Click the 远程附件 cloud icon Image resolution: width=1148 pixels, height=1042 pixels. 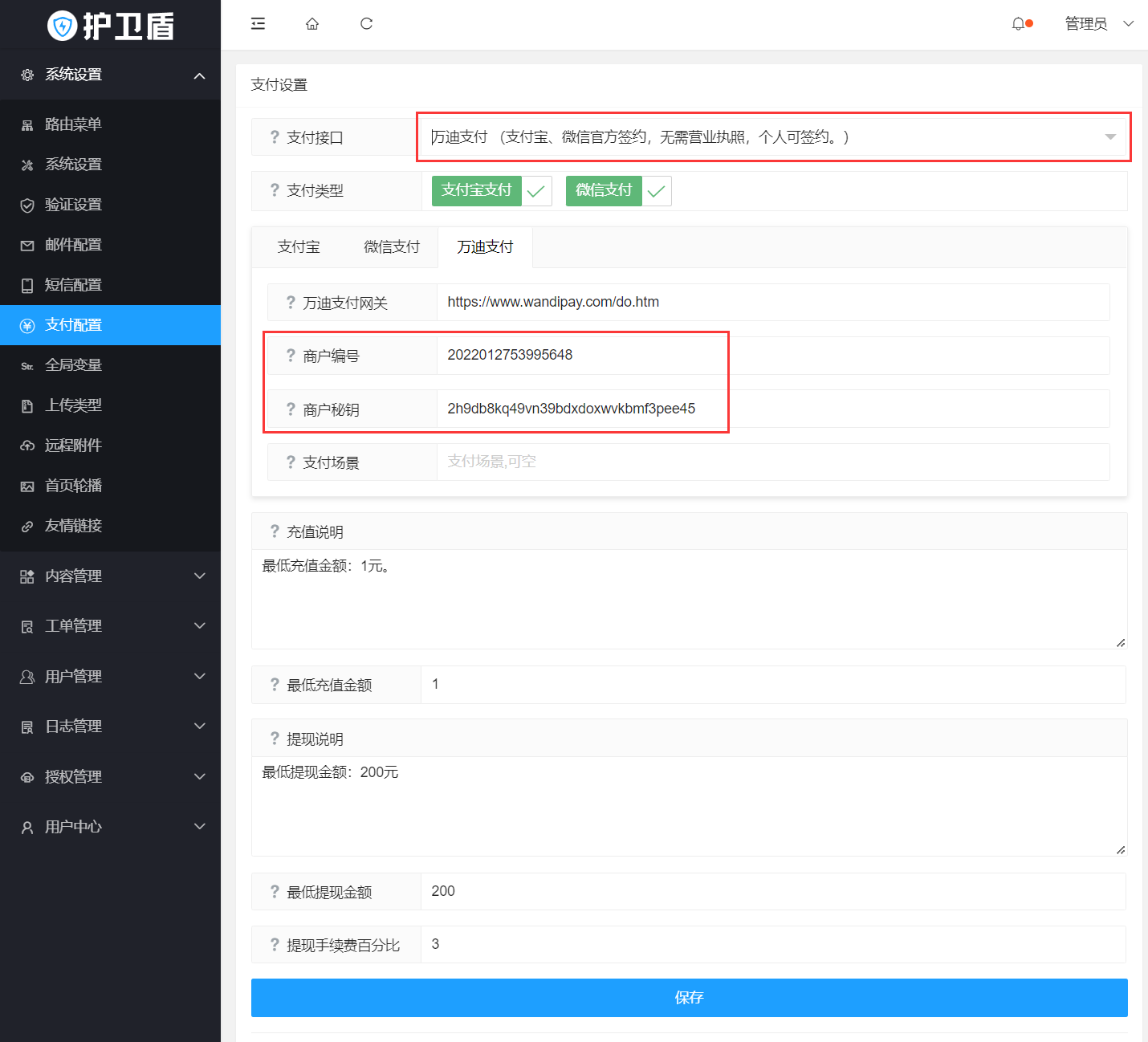coord(27,446)
